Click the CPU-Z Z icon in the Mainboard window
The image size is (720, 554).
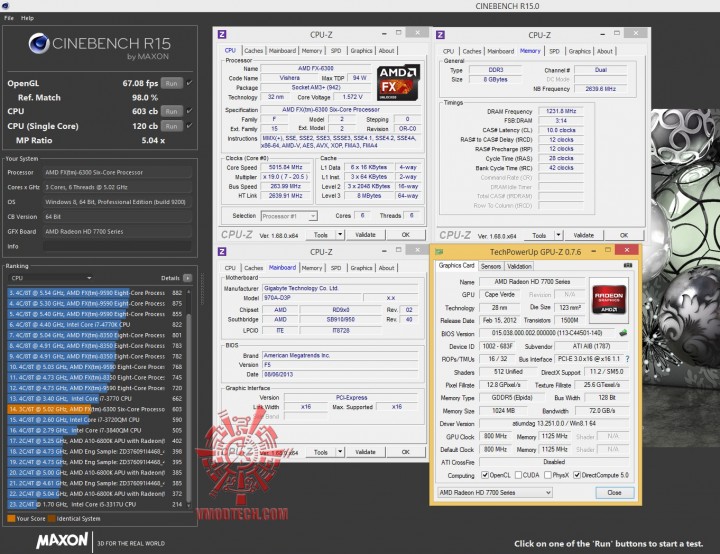coord(222,251)
